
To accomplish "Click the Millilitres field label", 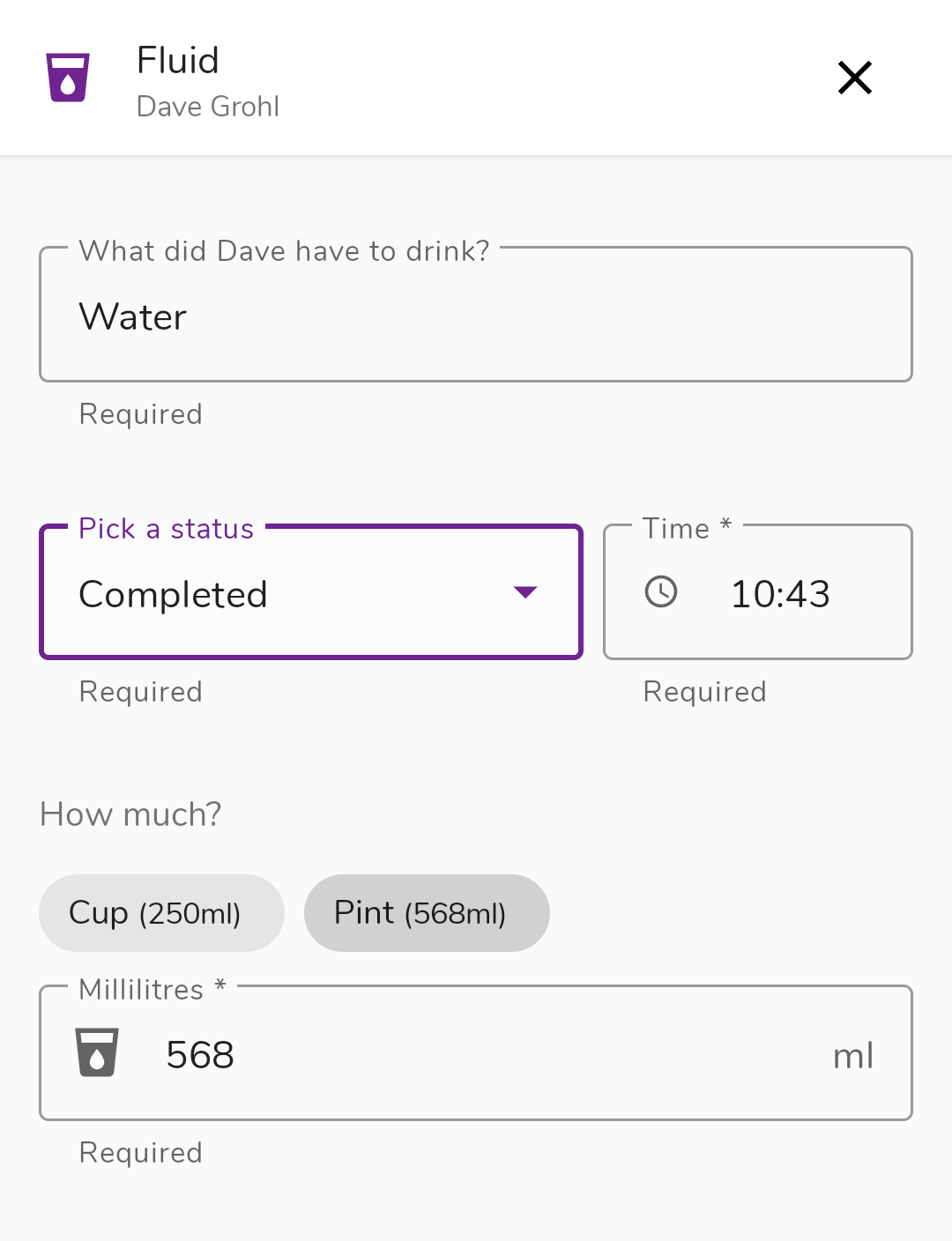I will click(x=152, y=989).
